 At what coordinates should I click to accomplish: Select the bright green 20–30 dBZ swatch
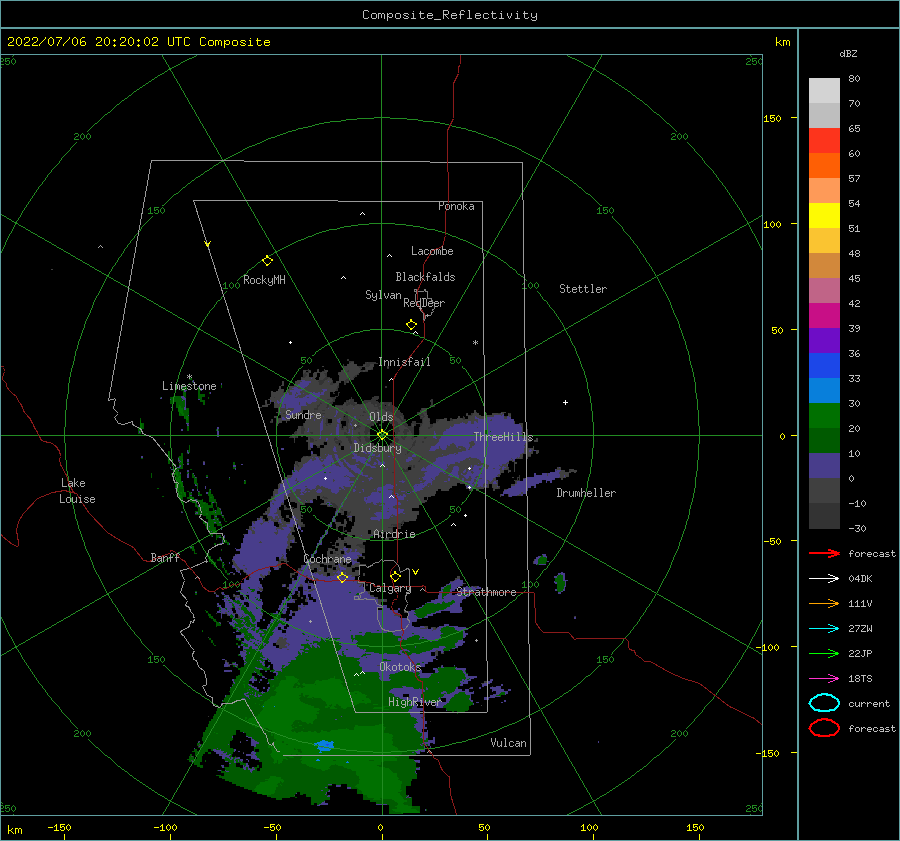click(824, 416)
